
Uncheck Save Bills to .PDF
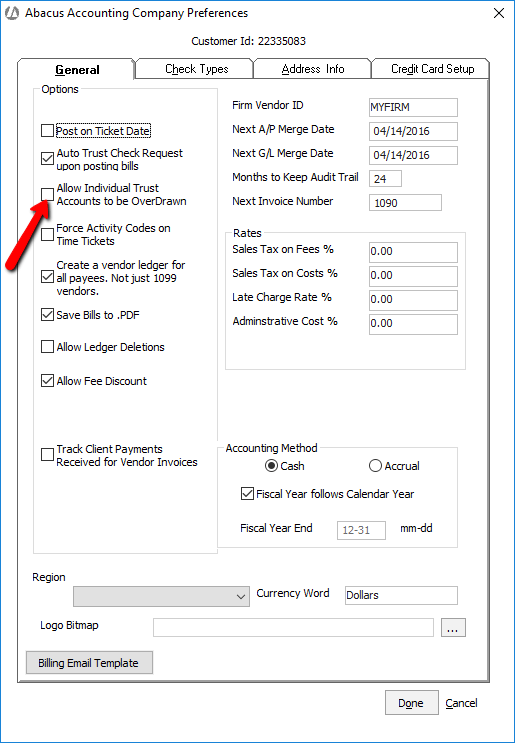(47, 315)
